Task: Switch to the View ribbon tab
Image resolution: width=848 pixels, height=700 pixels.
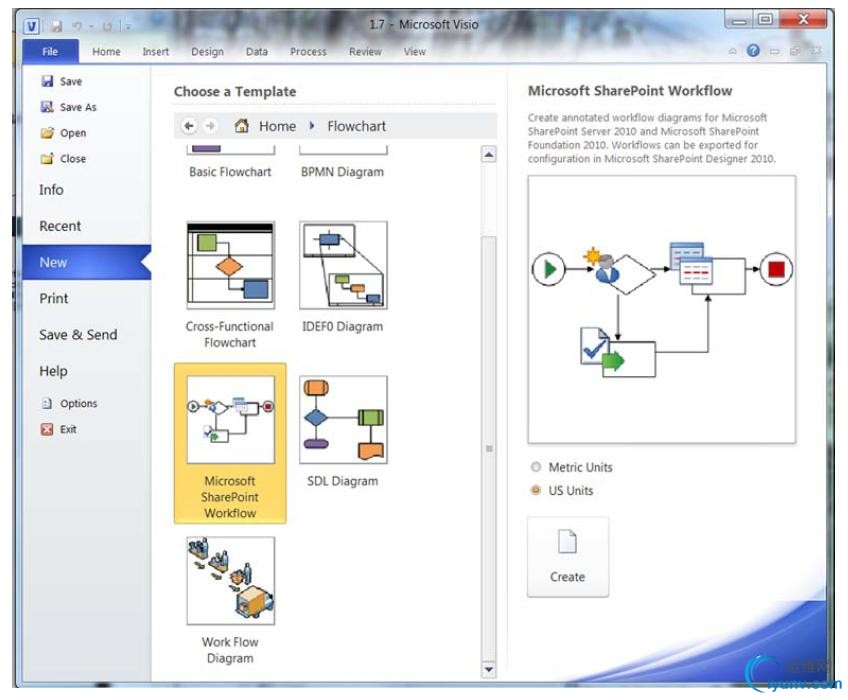Action: (414, 52)
